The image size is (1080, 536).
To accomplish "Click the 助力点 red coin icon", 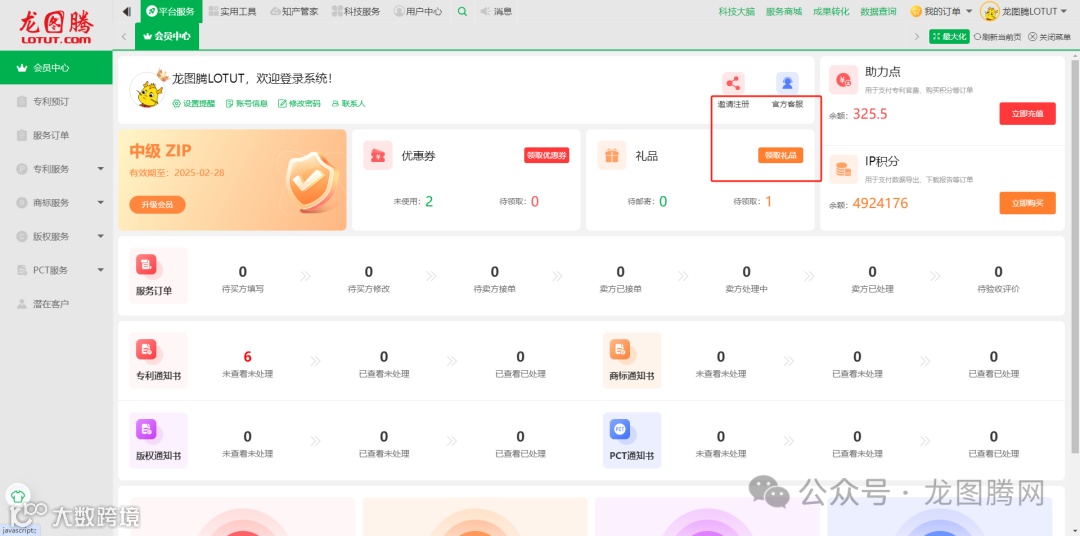I will [844, 80].
